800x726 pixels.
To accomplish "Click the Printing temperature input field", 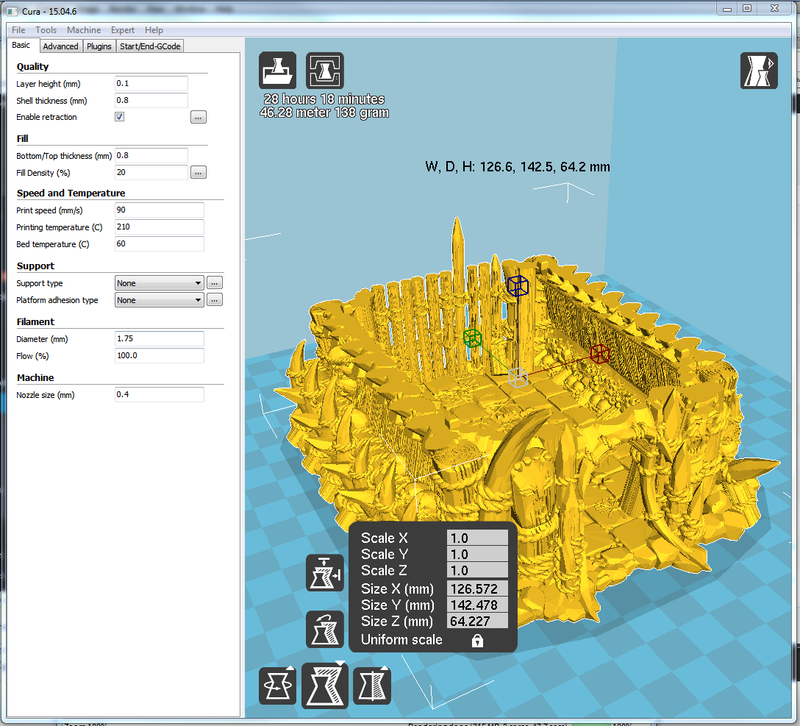I will click(x=159, y=227).
